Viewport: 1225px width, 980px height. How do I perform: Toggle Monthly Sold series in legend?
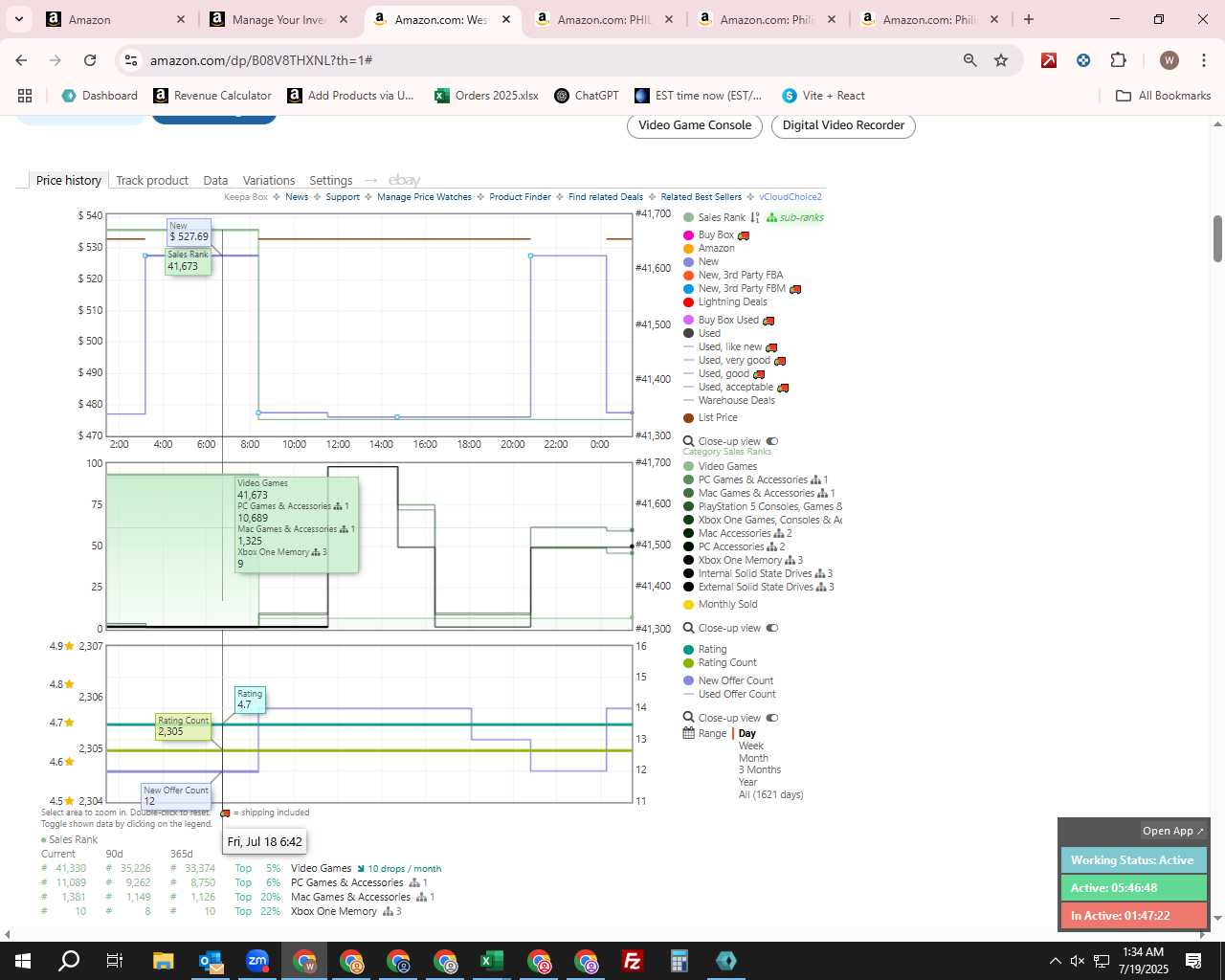click(720, 604)
